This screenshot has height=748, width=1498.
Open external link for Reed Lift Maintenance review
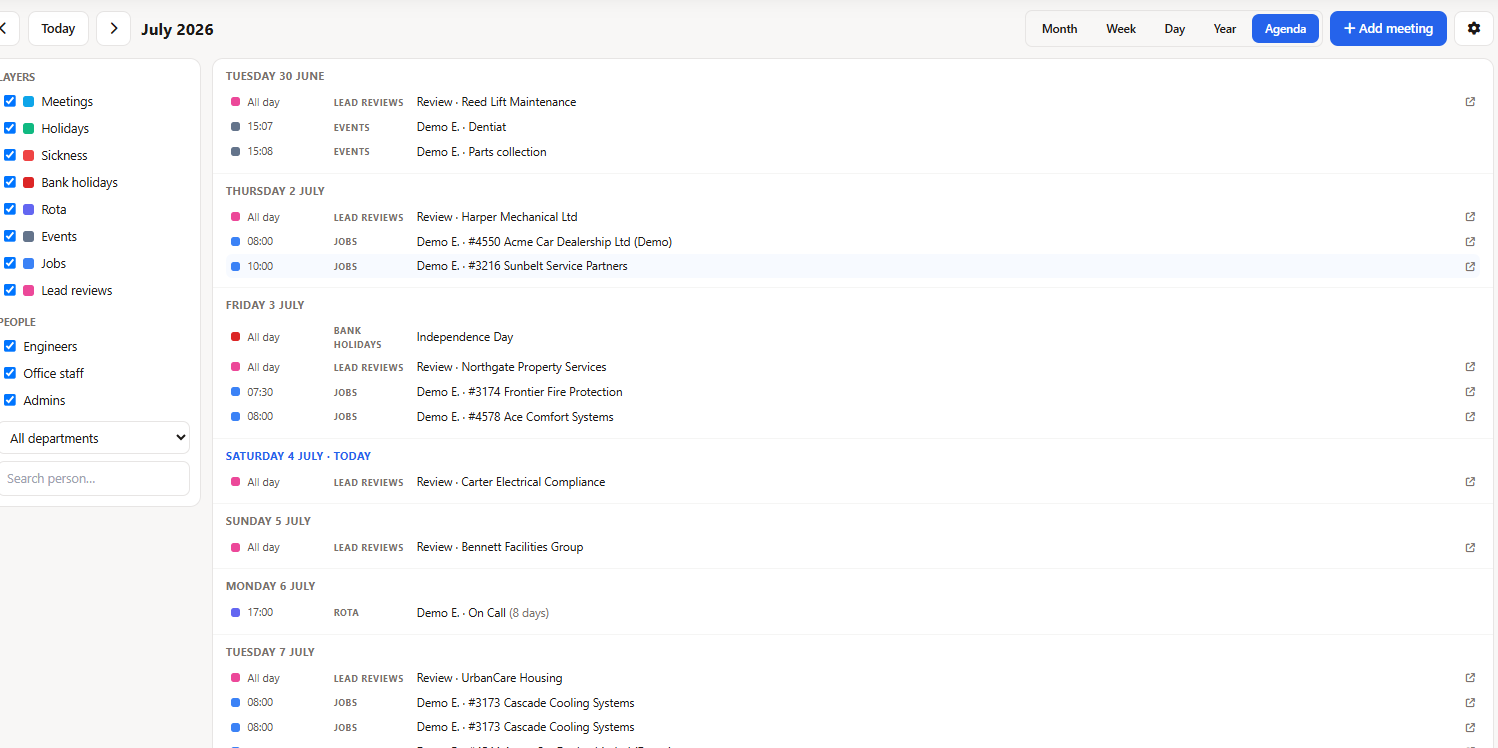pyautogui.click(x=1470, y=102)
